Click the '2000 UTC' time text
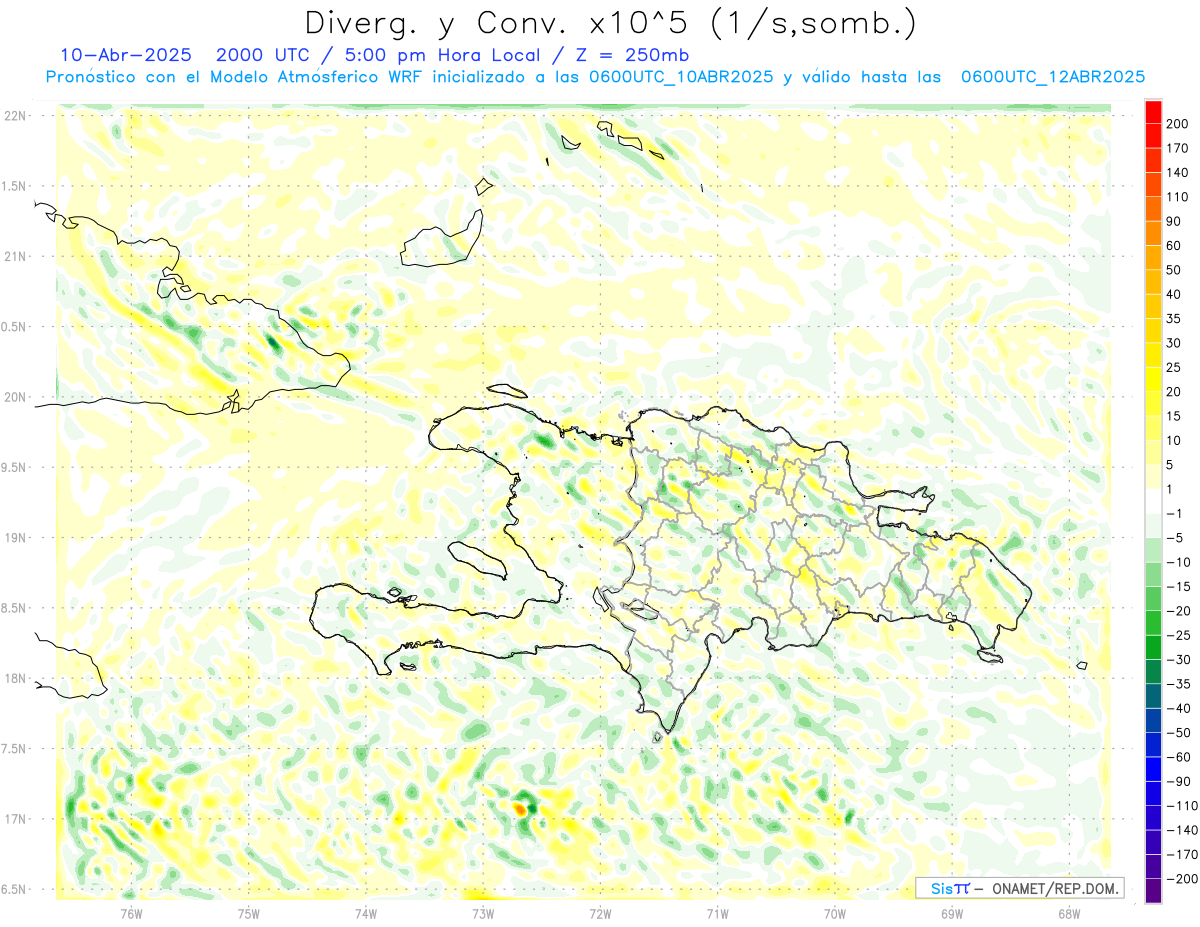The image size is (1200, 927). pyautogui.click(x=260, y=55)
